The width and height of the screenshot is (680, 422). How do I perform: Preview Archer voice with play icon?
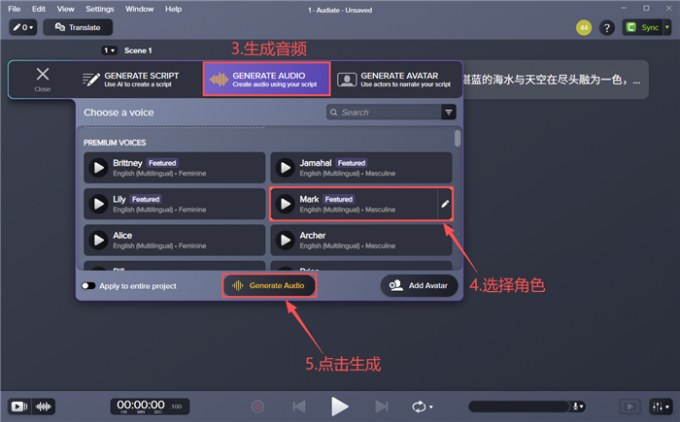(285, 240)
